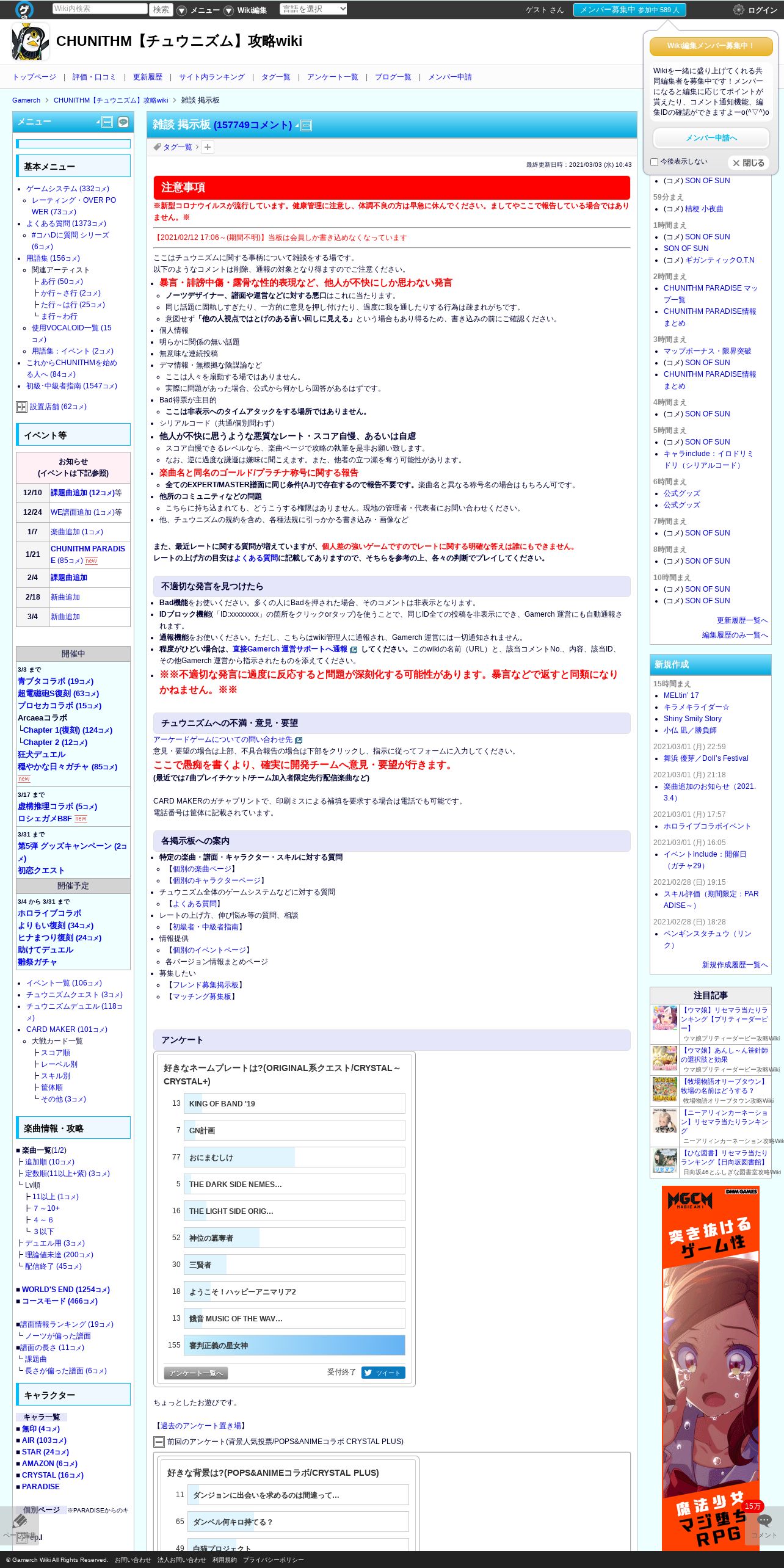784x1568 pixels.
Task: Open the トップページ nav tab
Action: coord(34,77)
